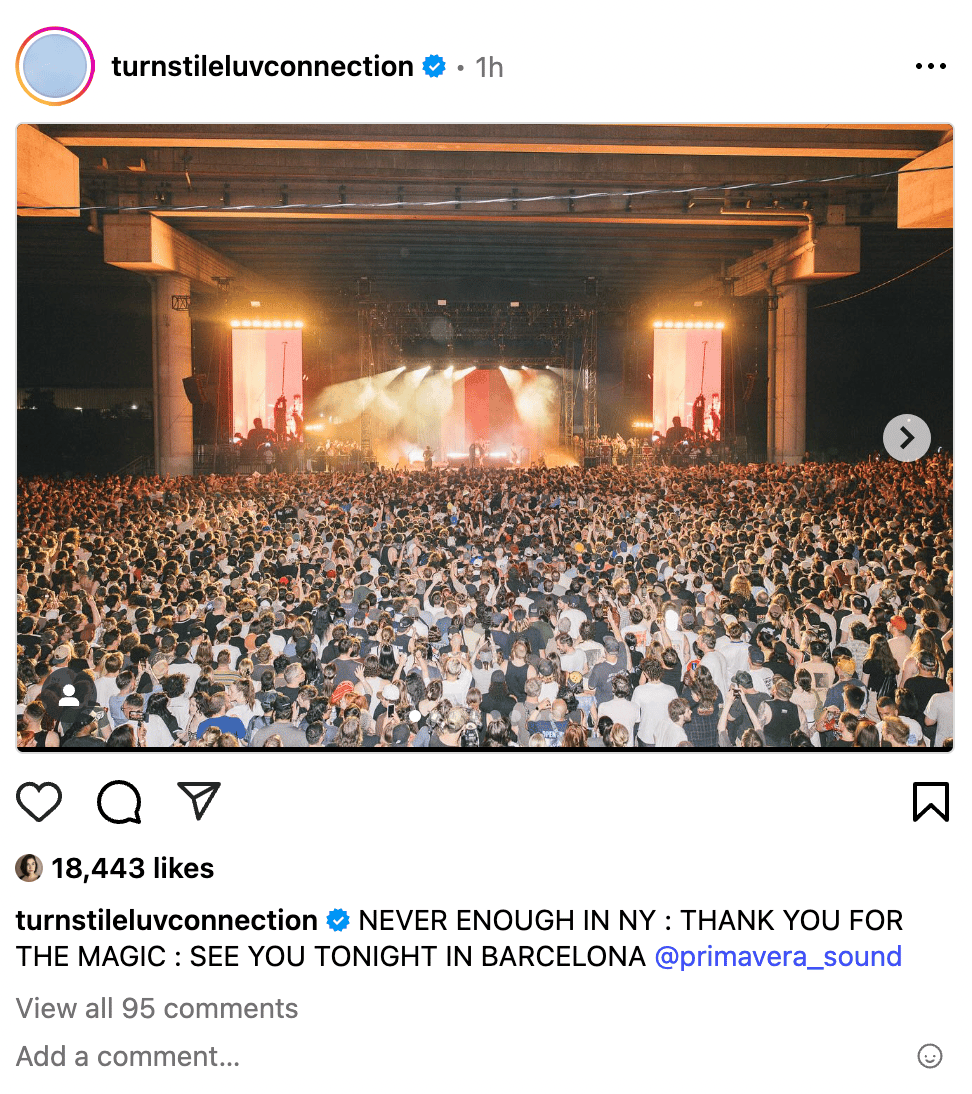This screenshot has height=1094, width=972.
Task: View all 95 comments
Action: pos(157,1008)
